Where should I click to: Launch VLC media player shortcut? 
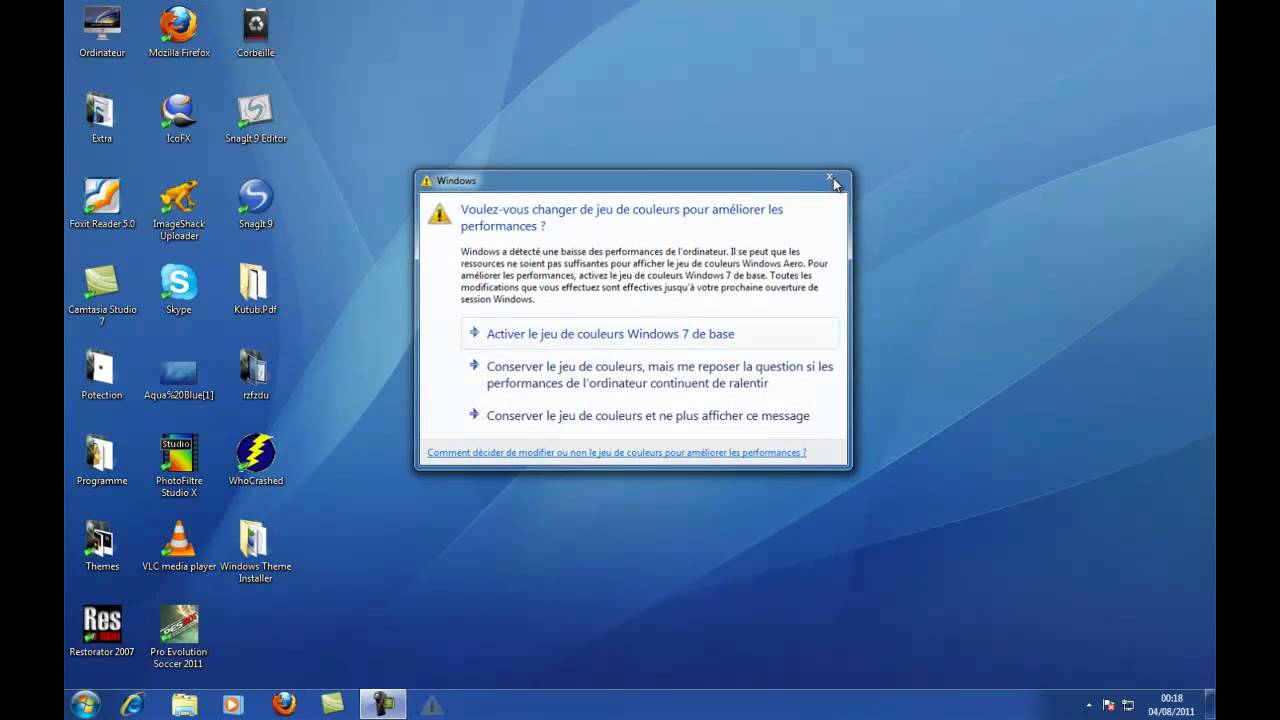(x=179, y=546)
